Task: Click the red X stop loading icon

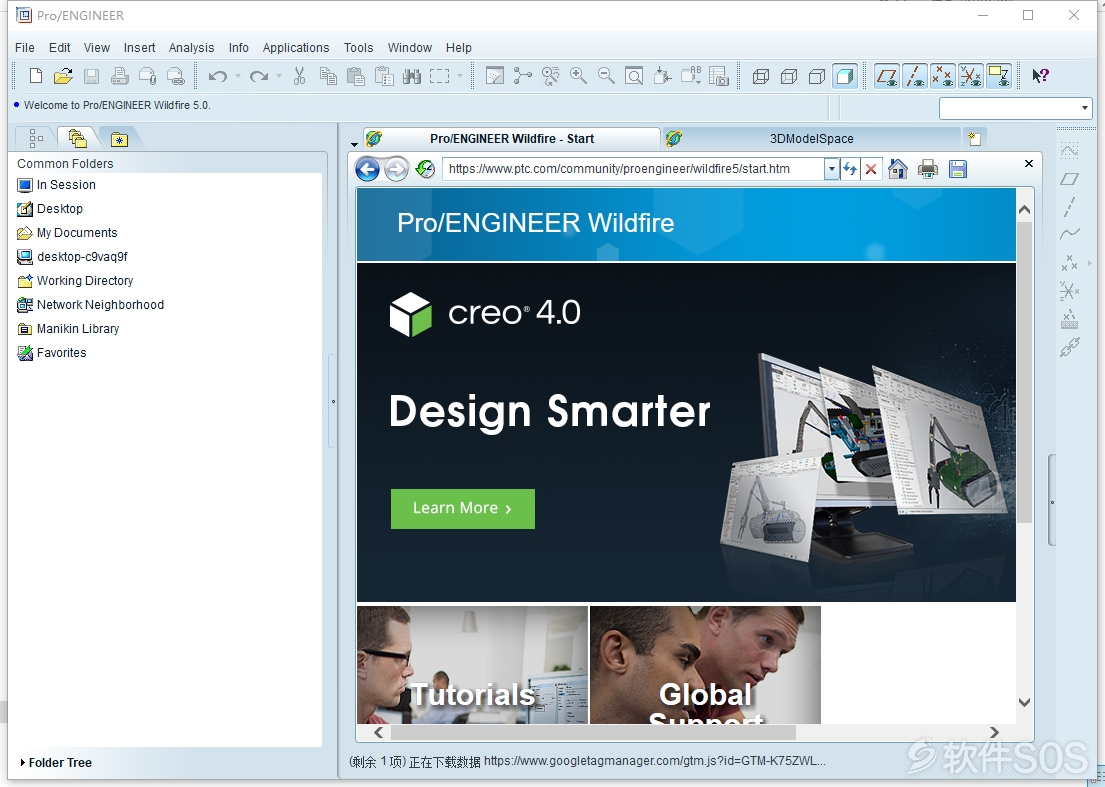Action: (x=871, y=169)
